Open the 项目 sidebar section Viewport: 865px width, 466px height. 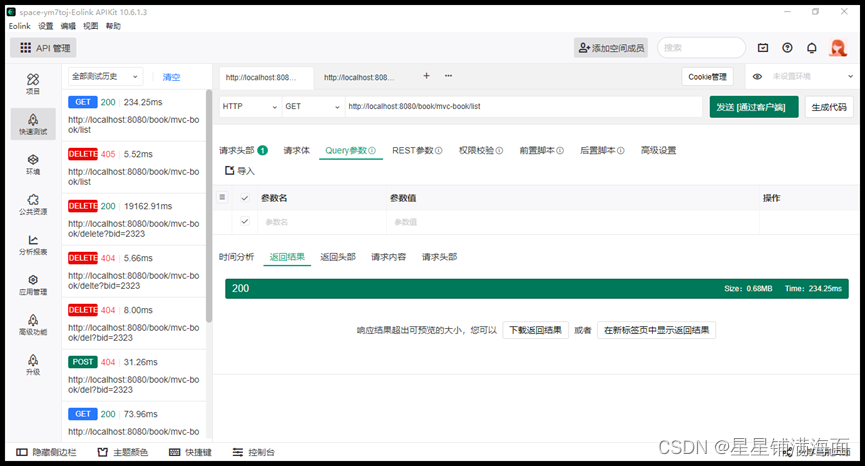point(33,84)
